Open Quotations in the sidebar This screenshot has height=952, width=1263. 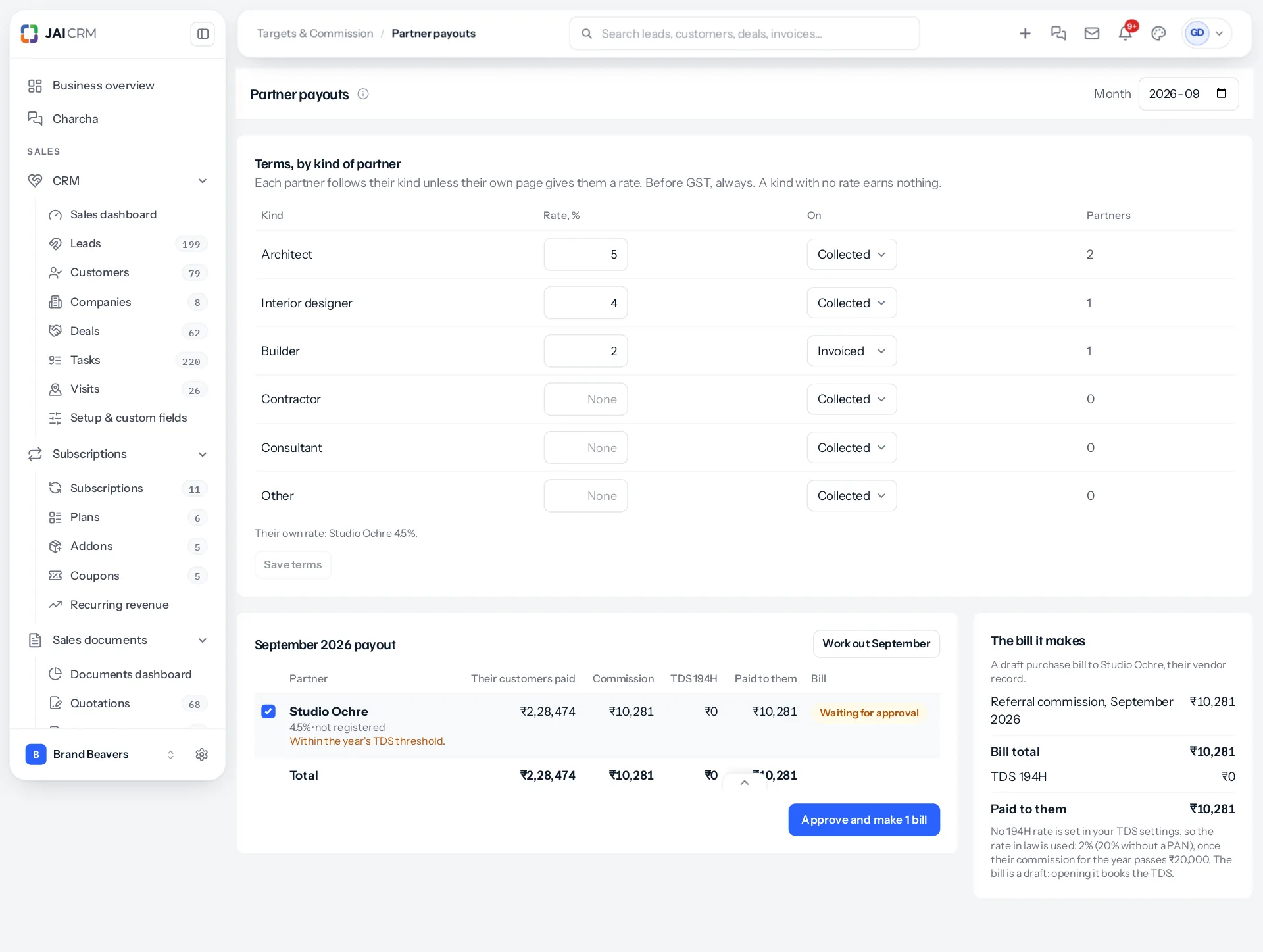coord(127,704)
